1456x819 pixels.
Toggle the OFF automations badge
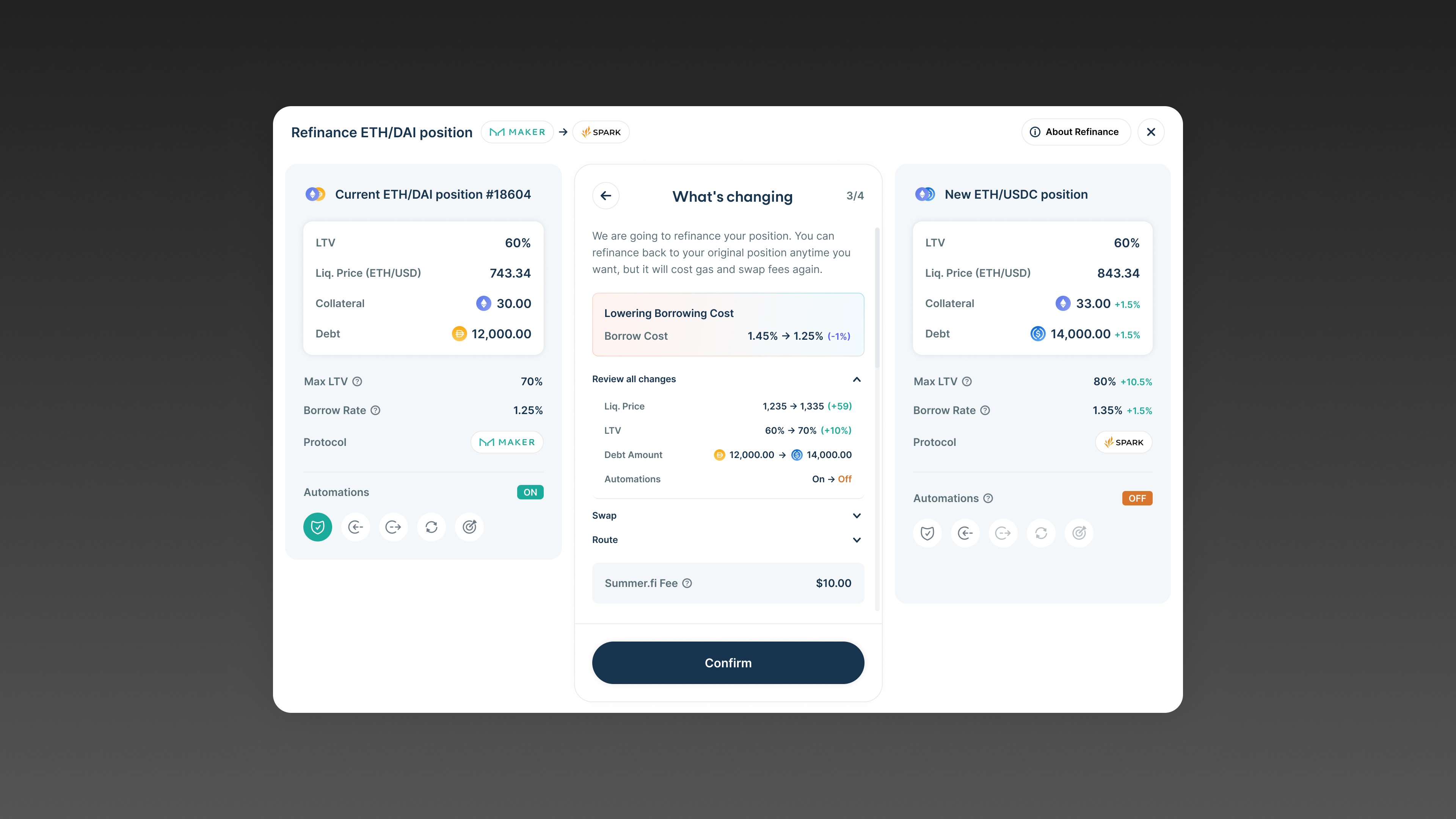1137,499
